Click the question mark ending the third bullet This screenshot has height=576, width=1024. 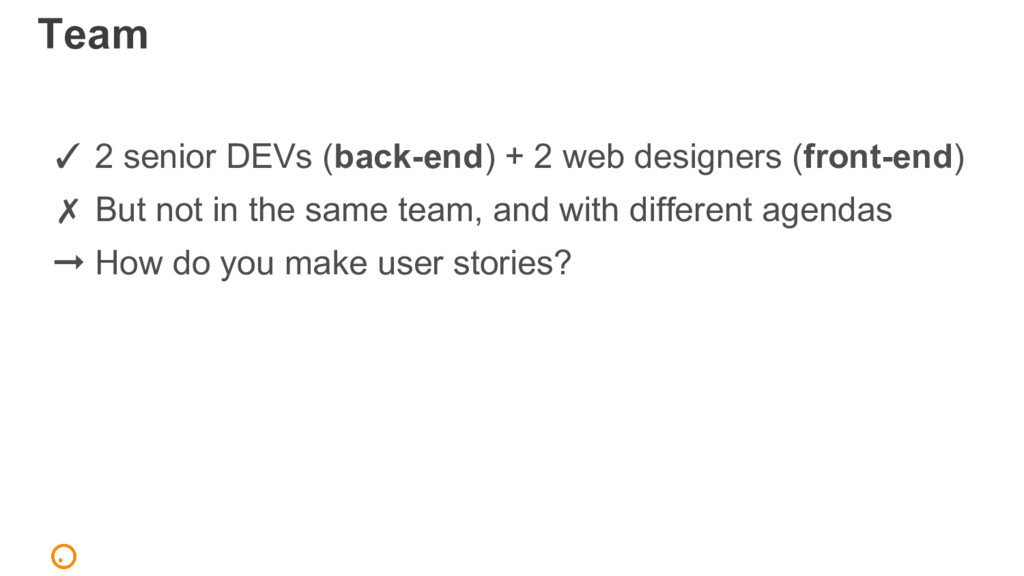(564, 263)
